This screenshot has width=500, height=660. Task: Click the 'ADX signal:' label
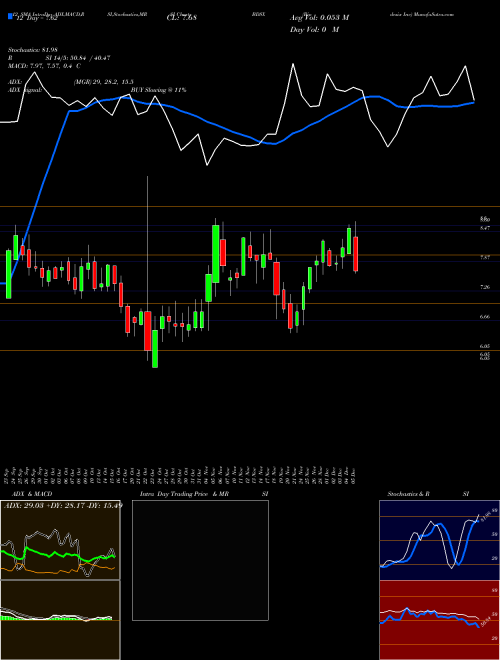tap(24, 90)
